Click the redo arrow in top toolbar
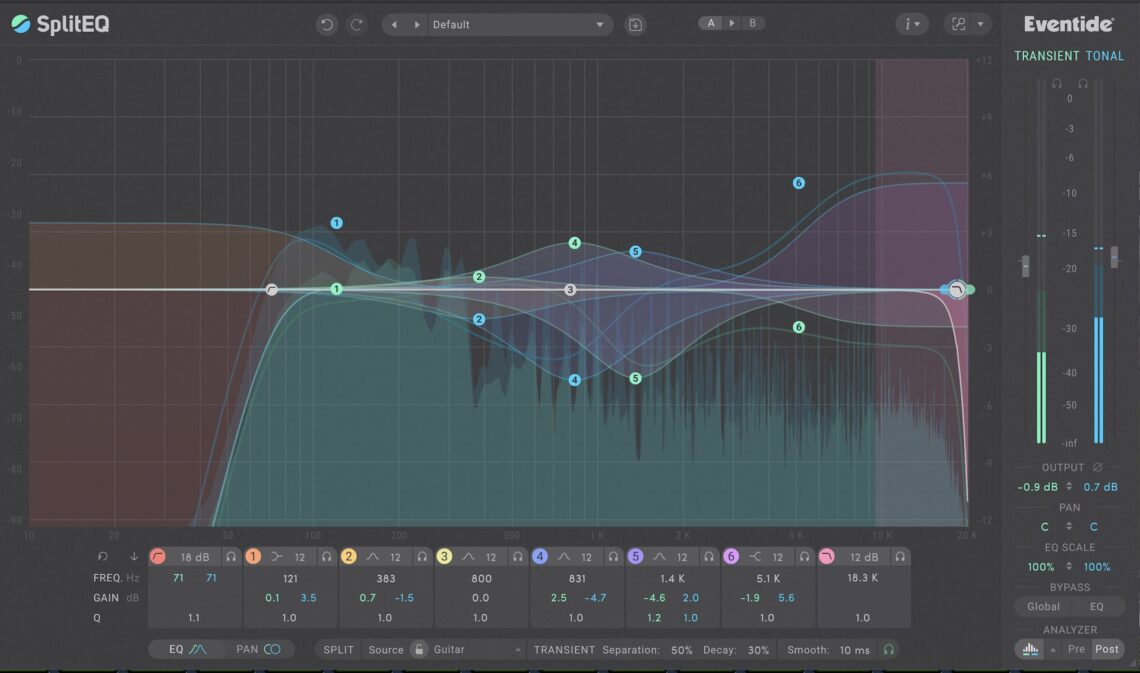The width and height of the screenshot is (1140, 673). point(357,25)
